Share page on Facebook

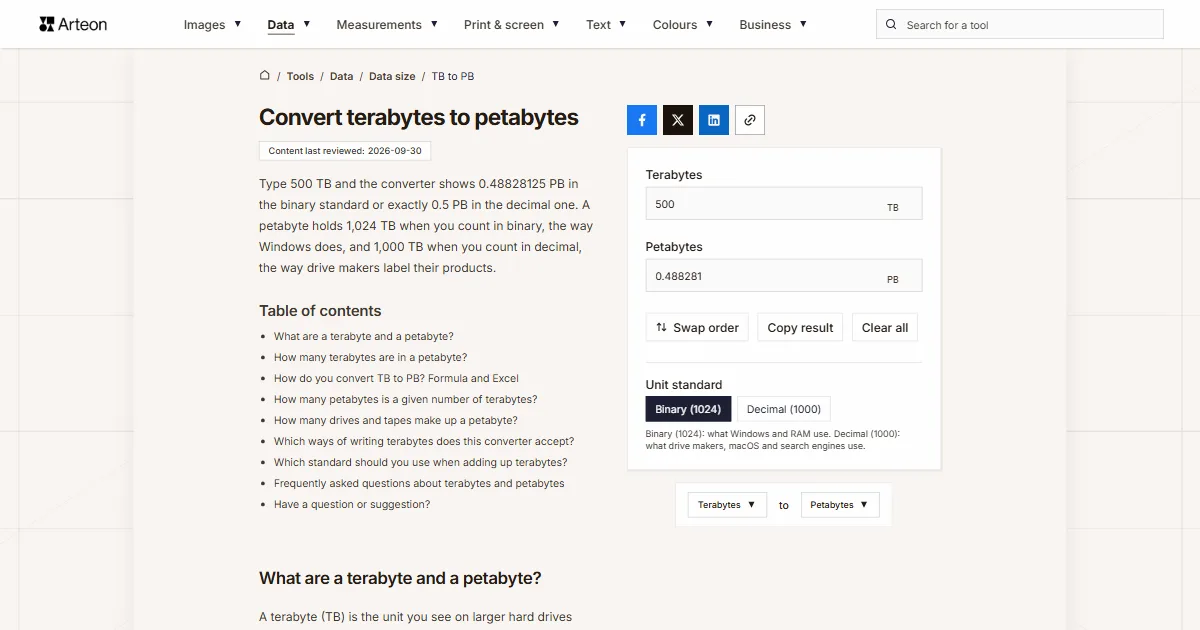coord(642,120)
